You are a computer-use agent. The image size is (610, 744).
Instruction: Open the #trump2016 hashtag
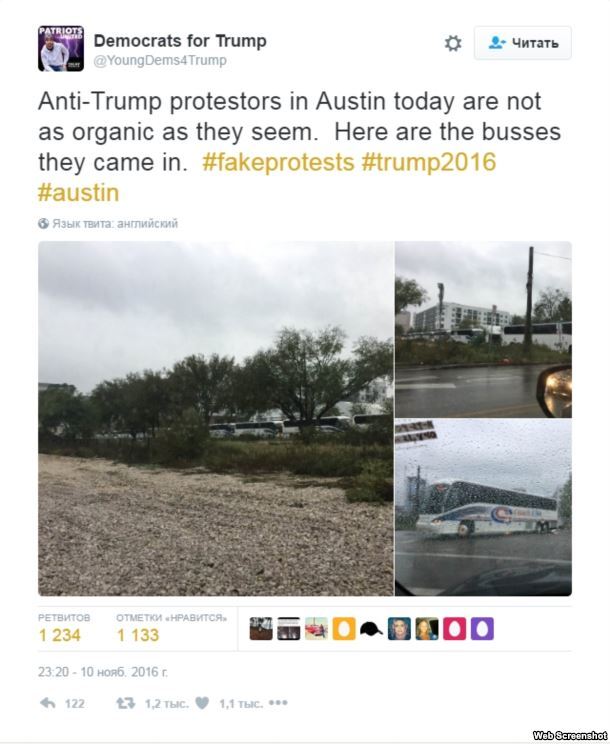click(x=429, y=162)
